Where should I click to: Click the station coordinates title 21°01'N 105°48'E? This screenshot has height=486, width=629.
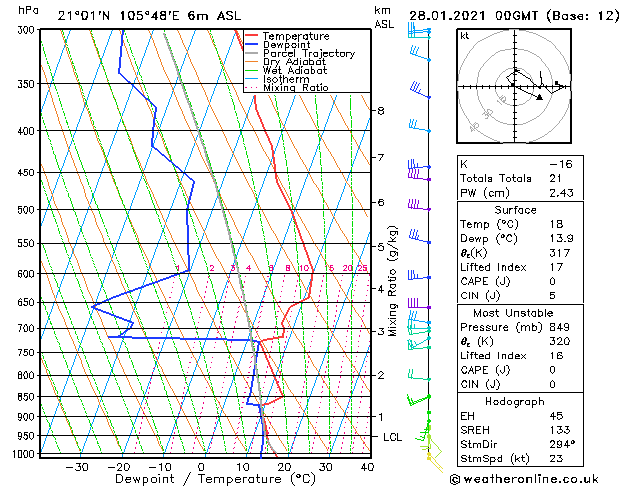pos(119,16)
